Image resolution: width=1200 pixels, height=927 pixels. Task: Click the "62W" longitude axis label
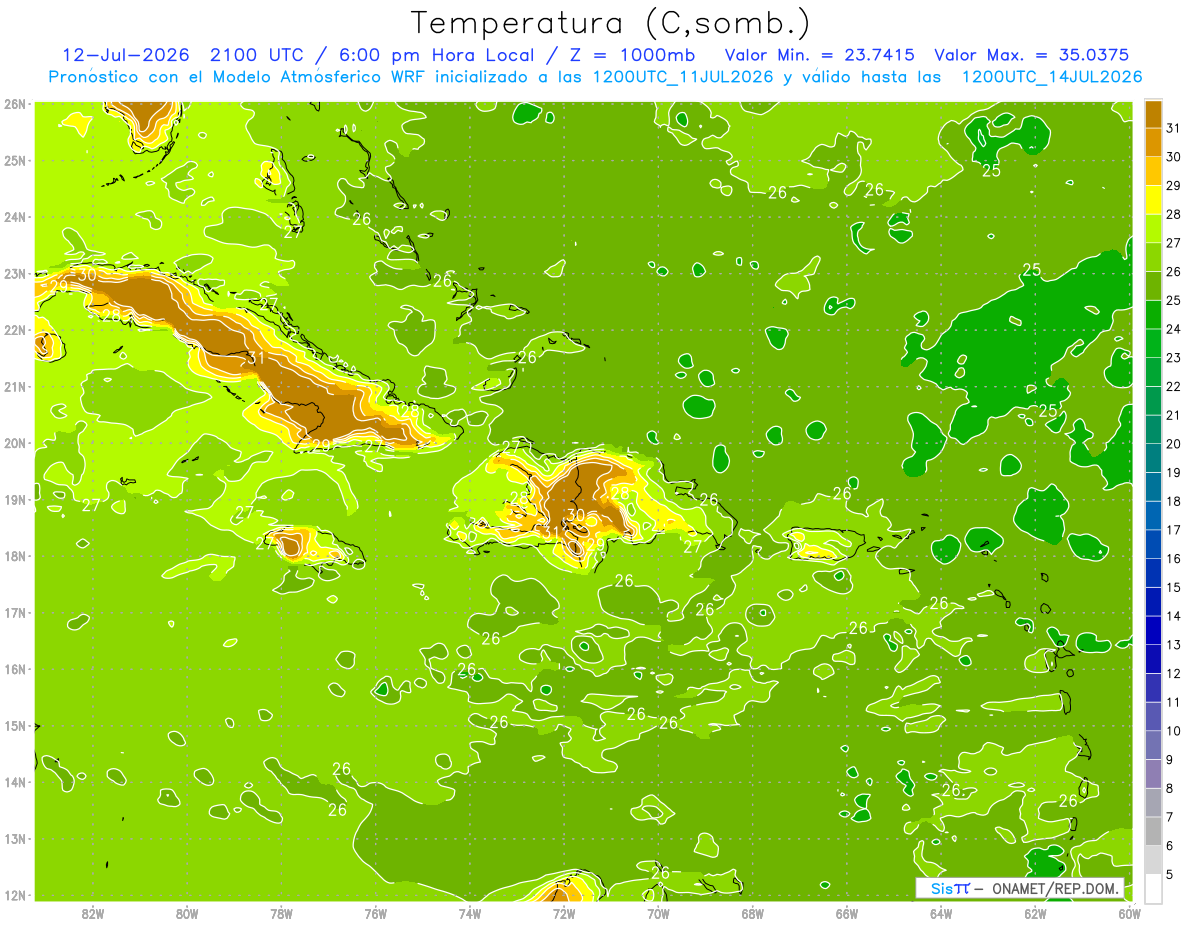pos(1036,913)
